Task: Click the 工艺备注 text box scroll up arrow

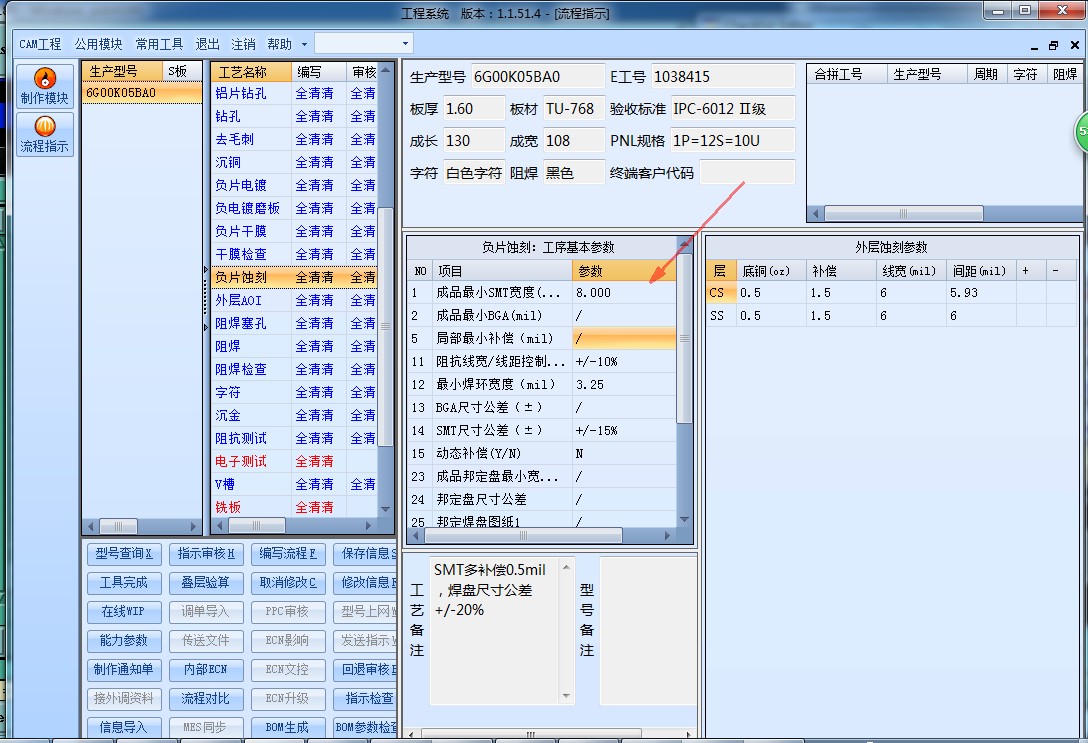Action: pyautogui.click(x=566, y=567)
